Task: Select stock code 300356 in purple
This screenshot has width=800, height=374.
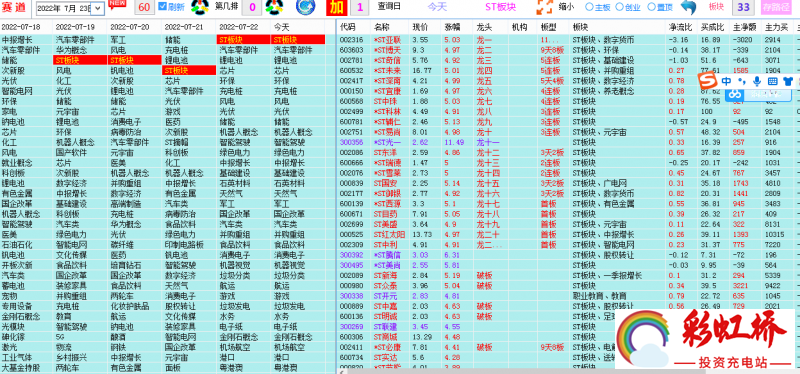Action: pyautogui.click(x=352, y=142)
